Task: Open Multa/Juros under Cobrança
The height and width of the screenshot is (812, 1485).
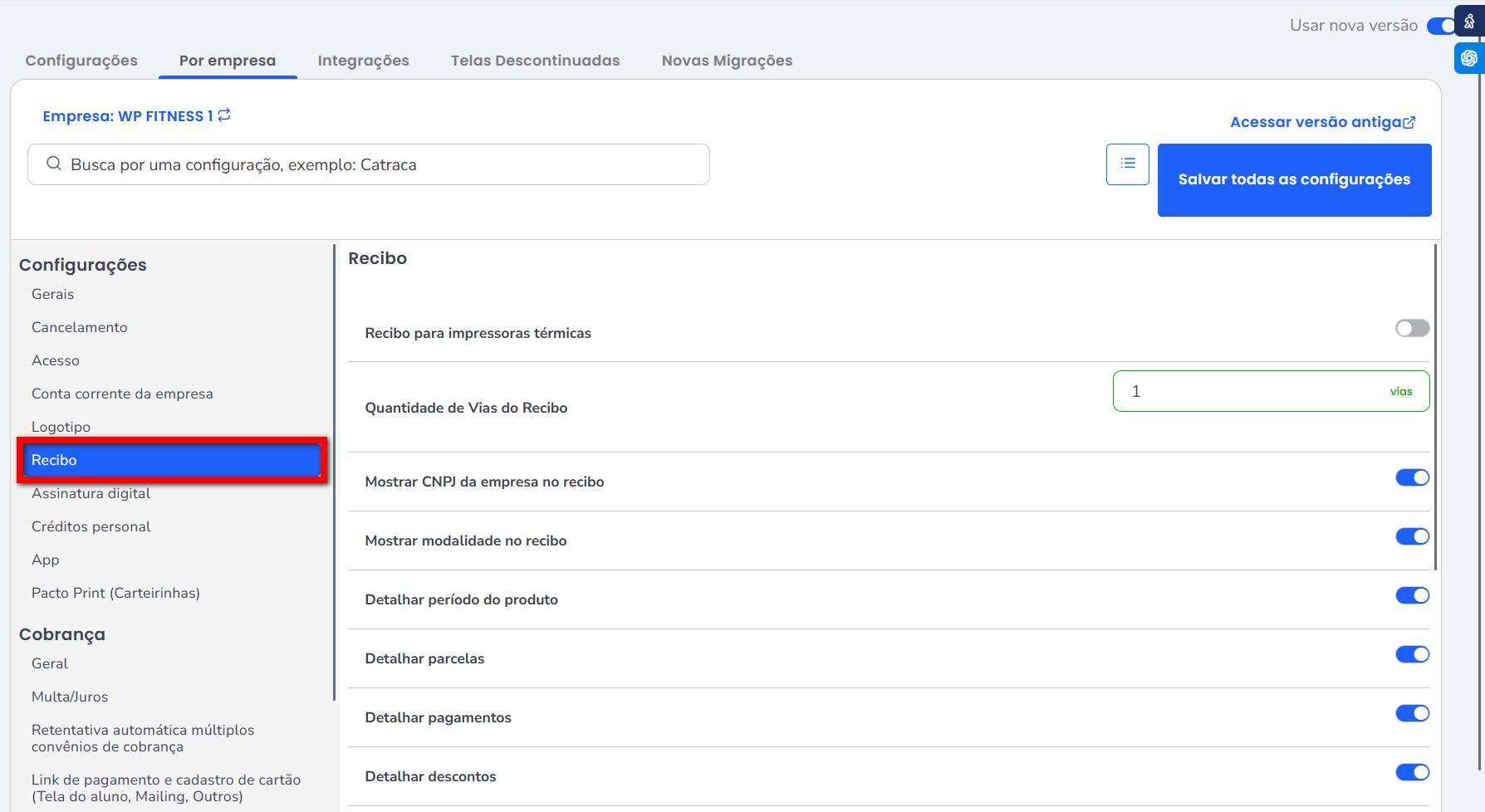Action: [x=70, y=697]
